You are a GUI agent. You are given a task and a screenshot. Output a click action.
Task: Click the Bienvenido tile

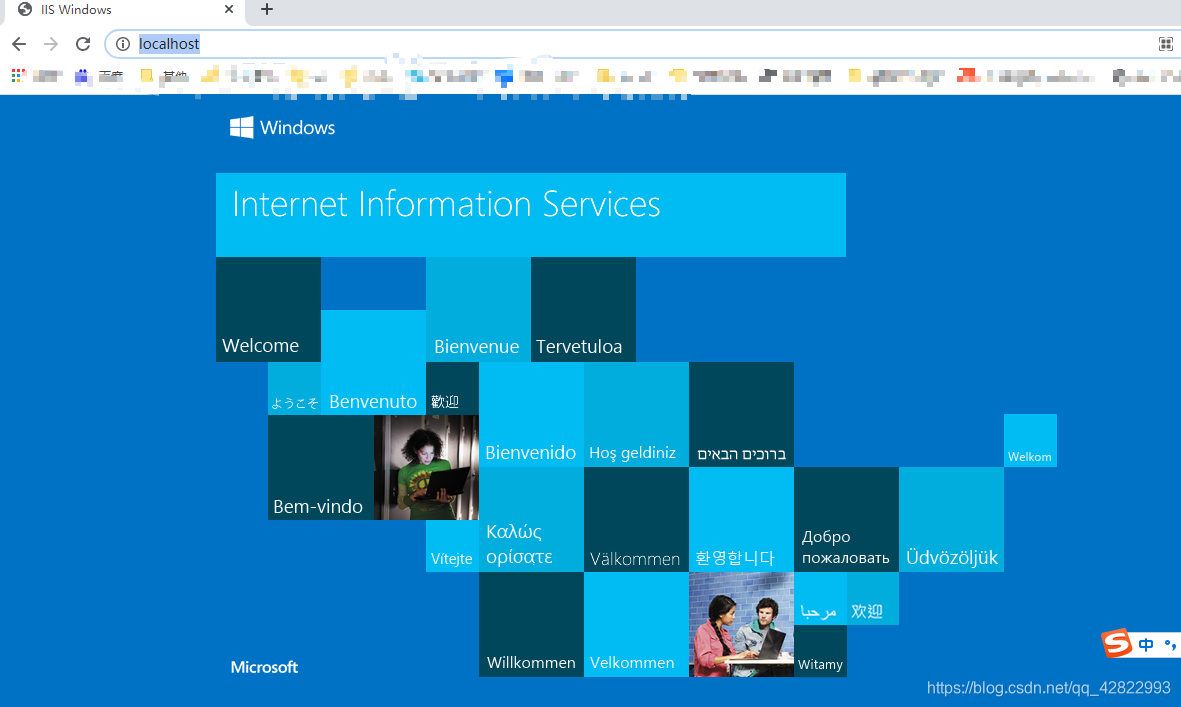531,415
